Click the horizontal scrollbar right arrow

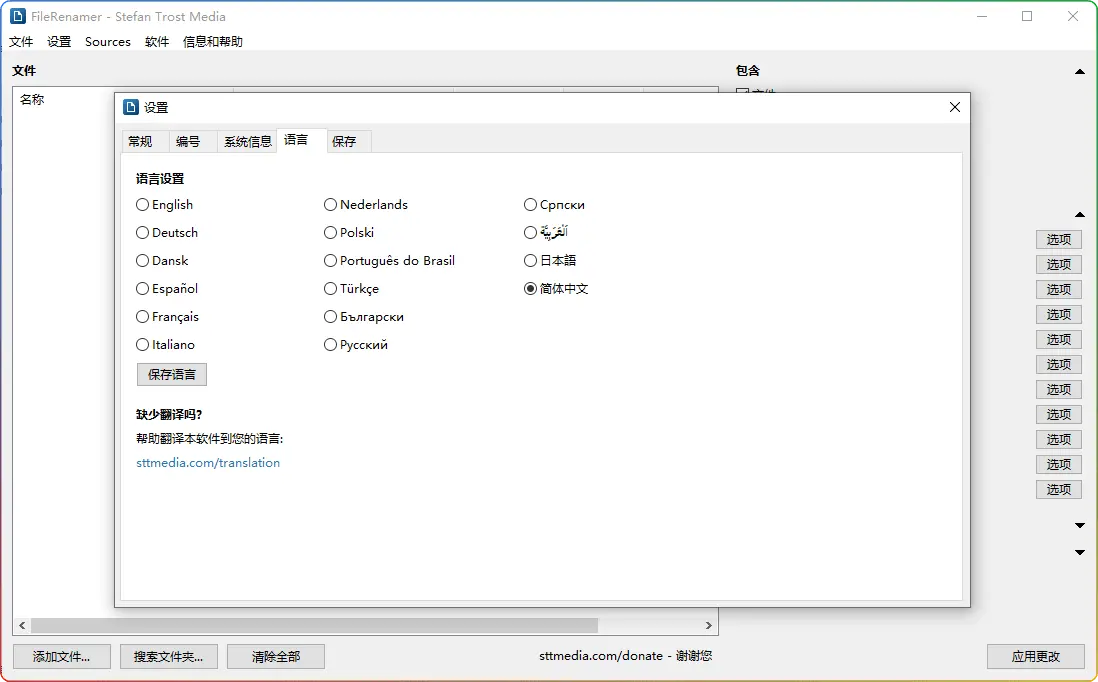pos(709,625)
